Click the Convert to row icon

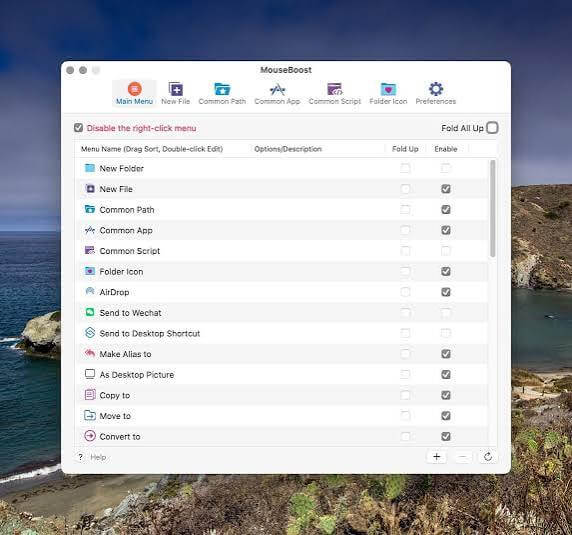[x=90, y=436]
